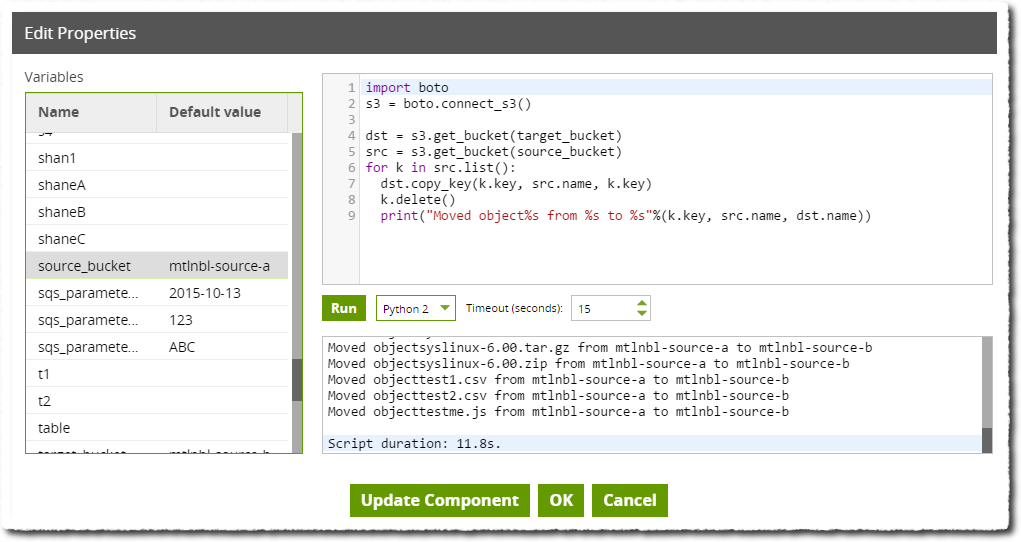Click the variables list scrollbar thumb
1021x542 pixels.
click(x=296, y=380)
